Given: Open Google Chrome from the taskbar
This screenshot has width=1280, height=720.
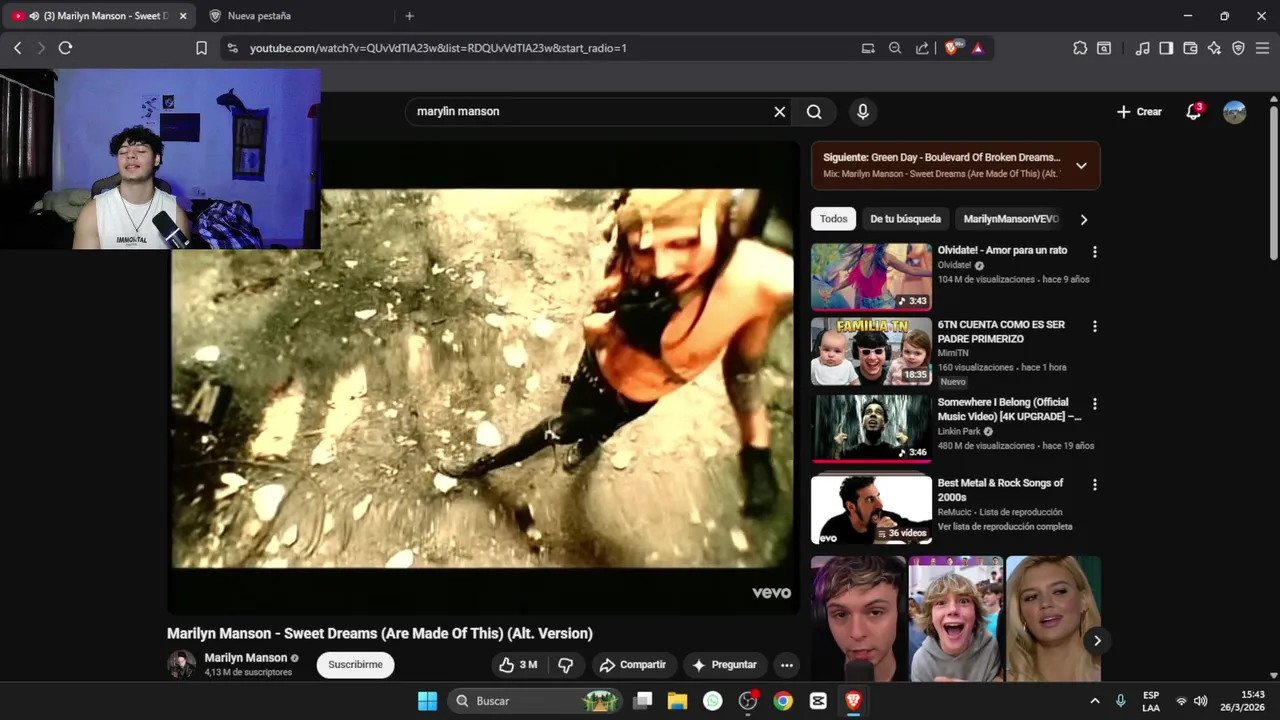Looking at the screenshot, I should (x=783, y=701).
